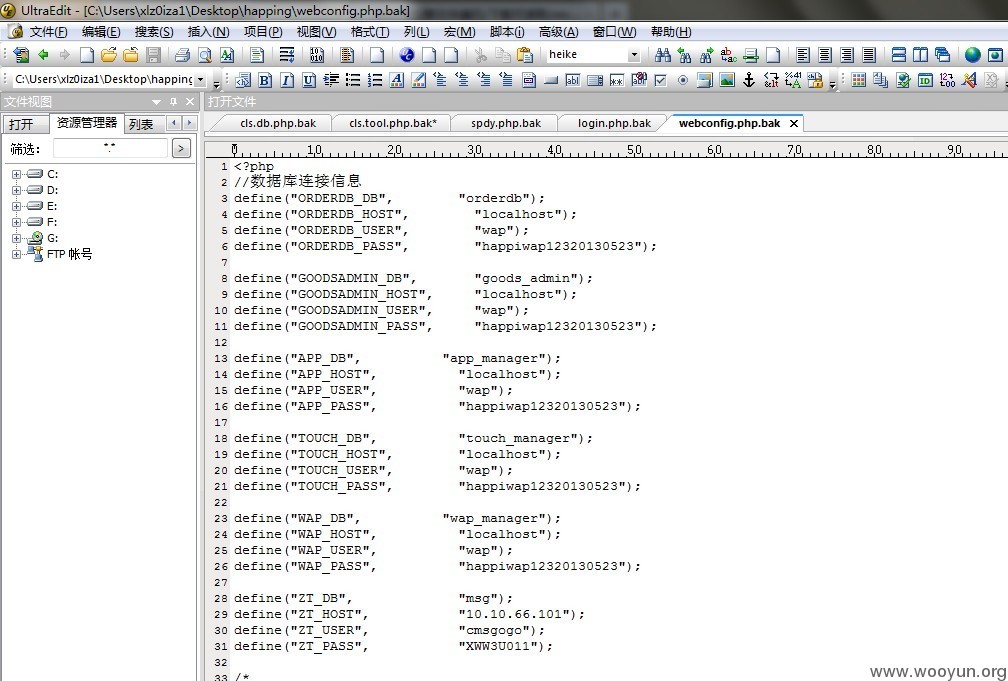Click the Center alignment icon
Viewport: 1008px width, 681px height.
(x=825, y=55)
